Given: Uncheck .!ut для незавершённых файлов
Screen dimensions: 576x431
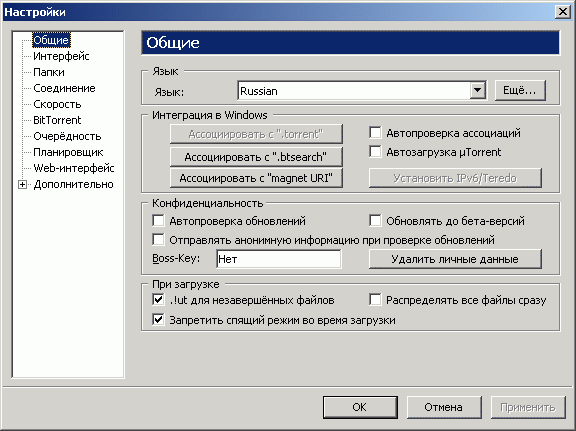Looking at the screenshot, I should pyautogui.click(x=158, y=300).
